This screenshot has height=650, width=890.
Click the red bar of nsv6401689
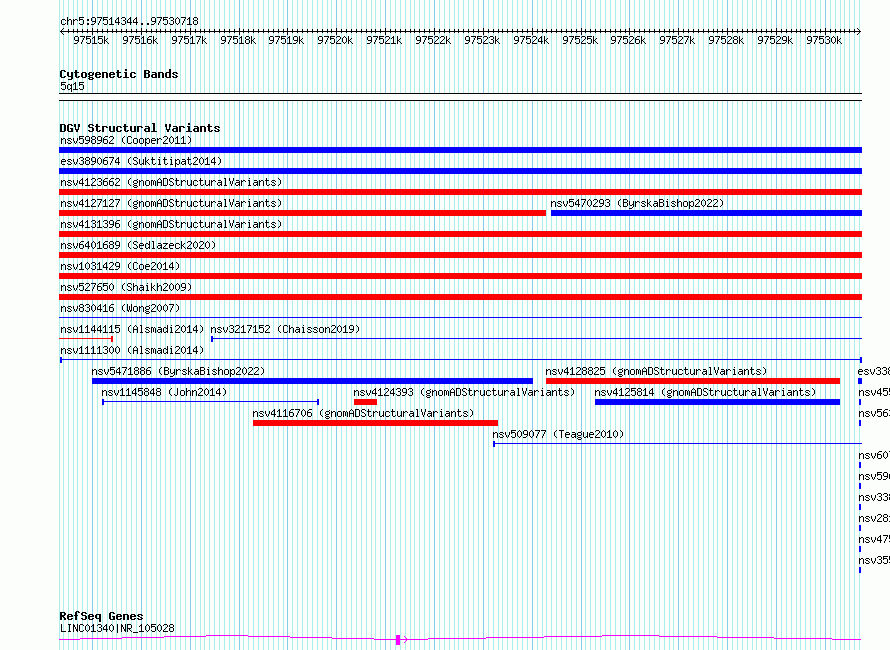460,255
